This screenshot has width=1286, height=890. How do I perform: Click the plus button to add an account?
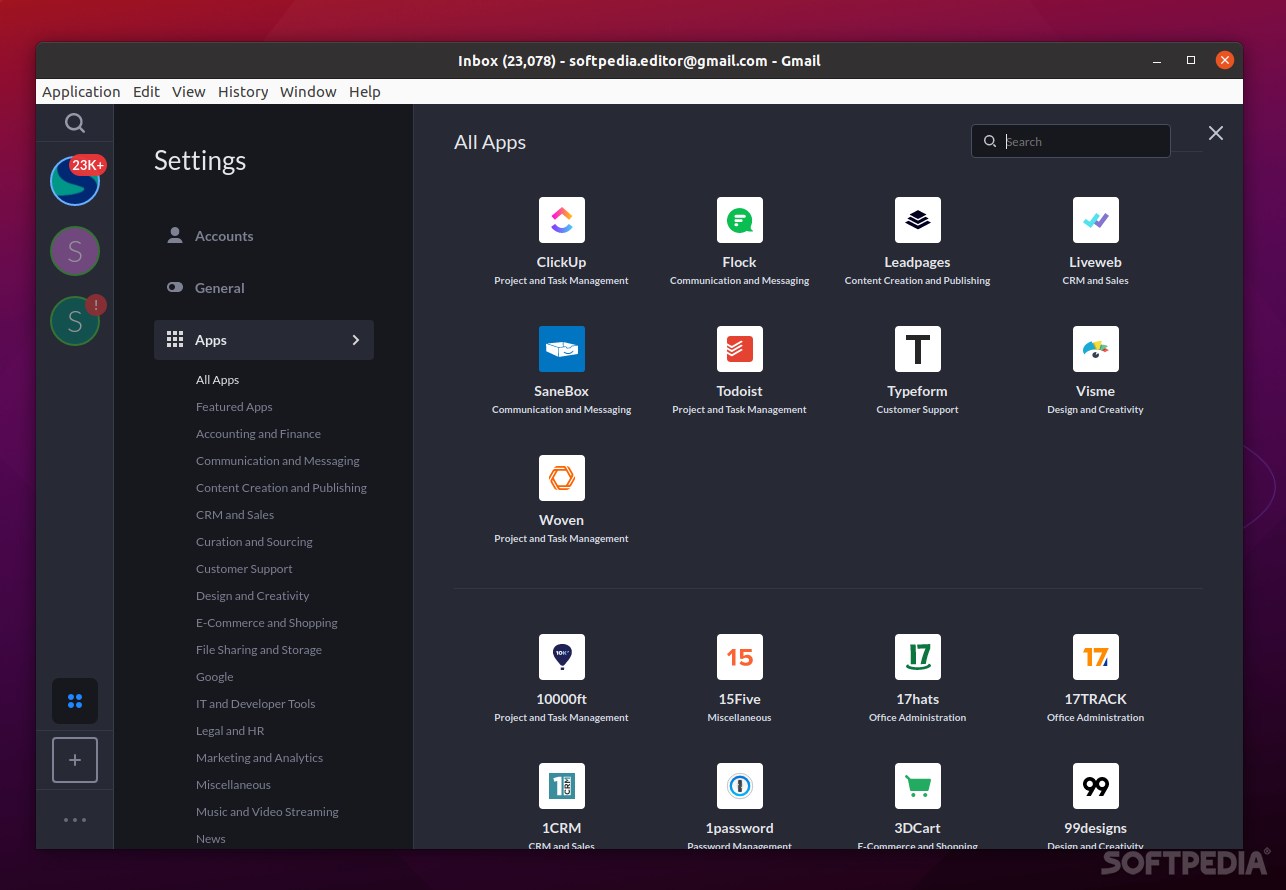pyautogui.click(x=75, y=760)
